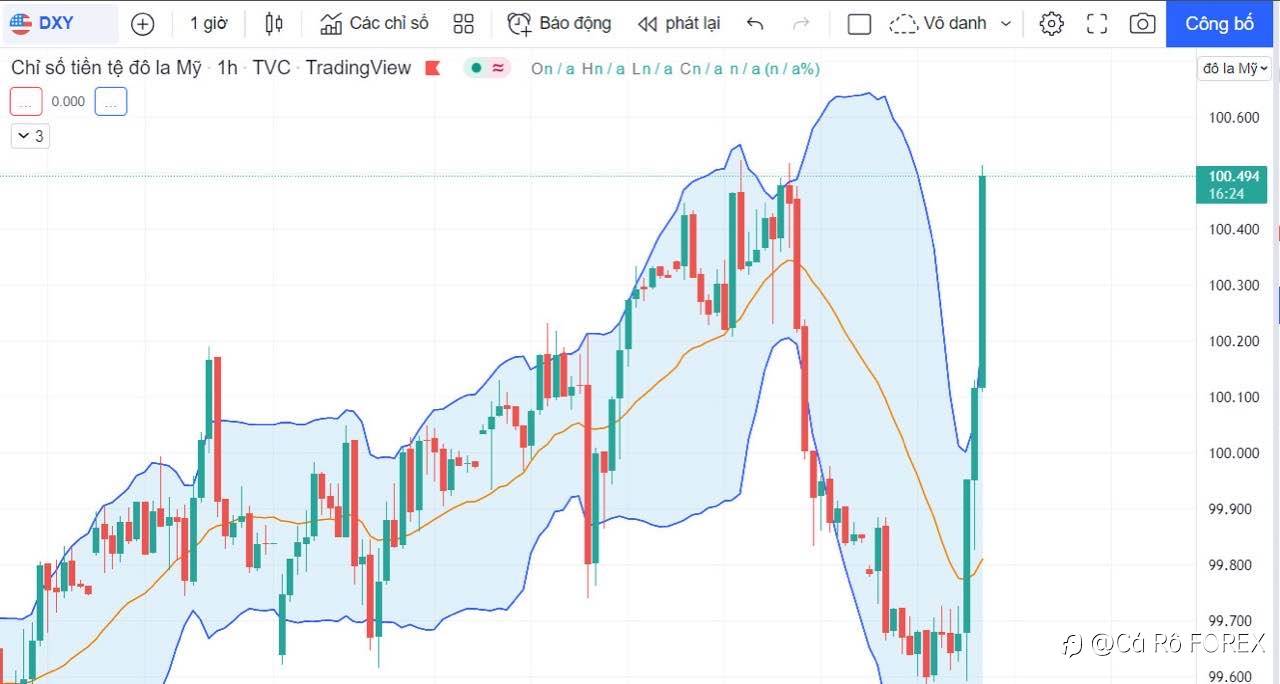Open the chart layout templates grid icon
This screenshot has width=1280, height=684.
[463, 24]
